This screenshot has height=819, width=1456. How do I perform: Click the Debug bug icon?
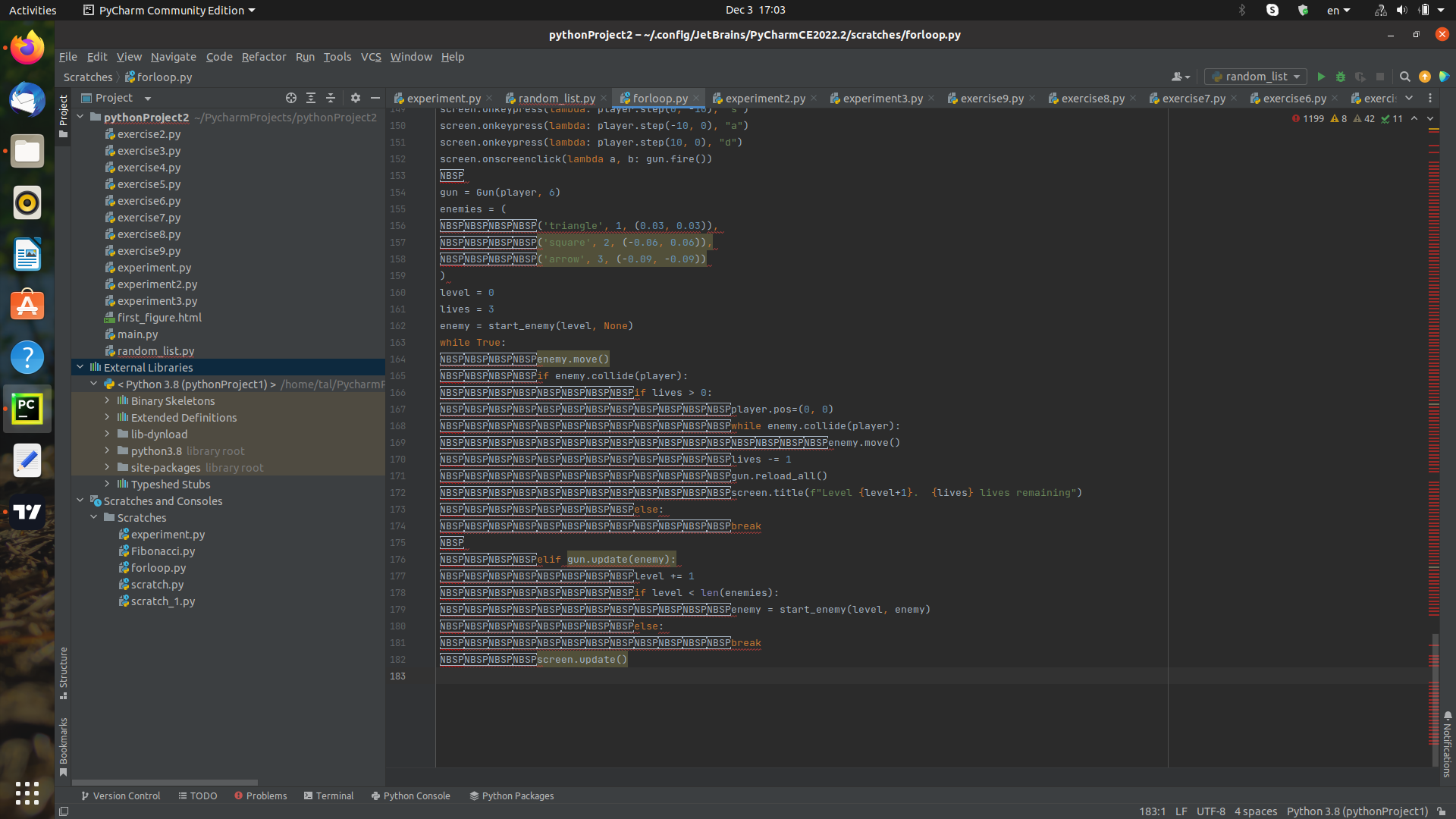pyautogui.click(x=1341, y=77)
